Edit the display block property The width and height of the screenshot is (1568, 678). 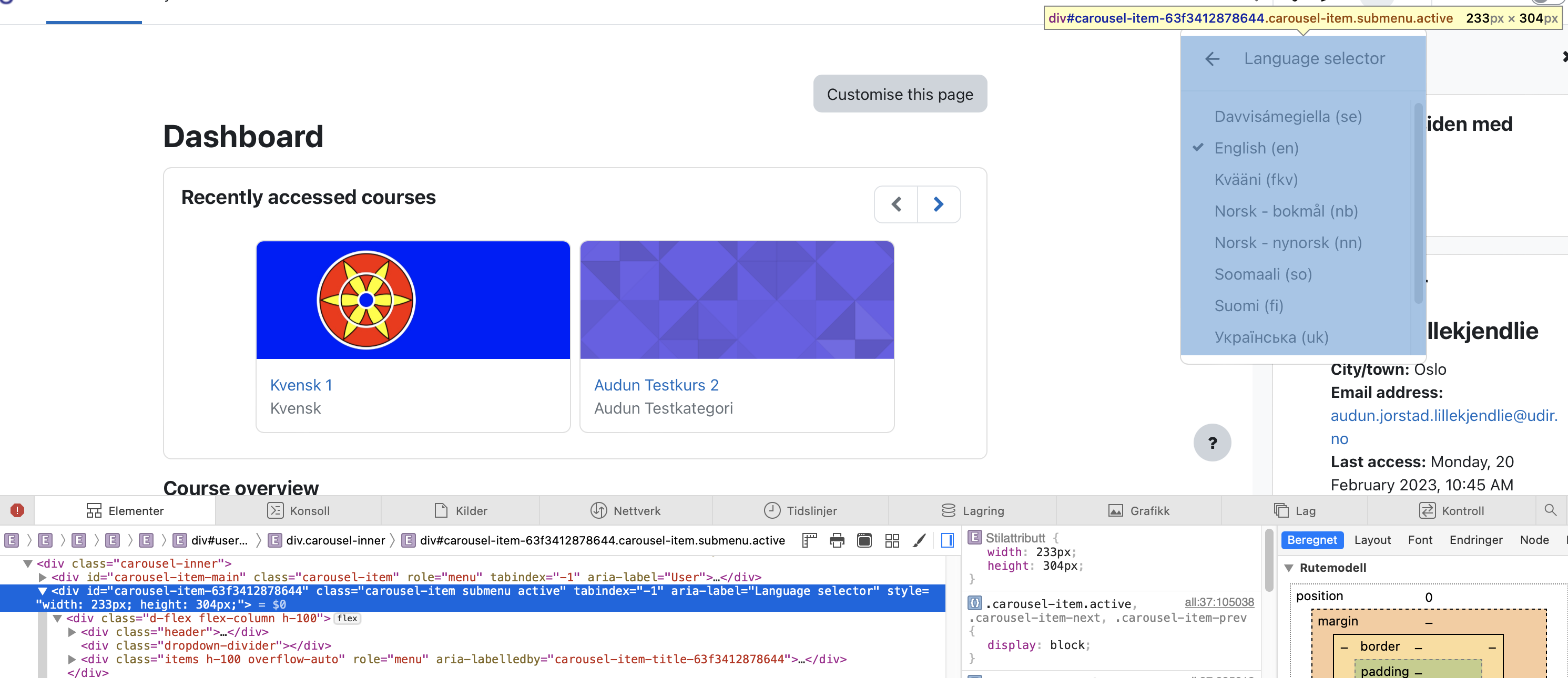click(1038, 645)
